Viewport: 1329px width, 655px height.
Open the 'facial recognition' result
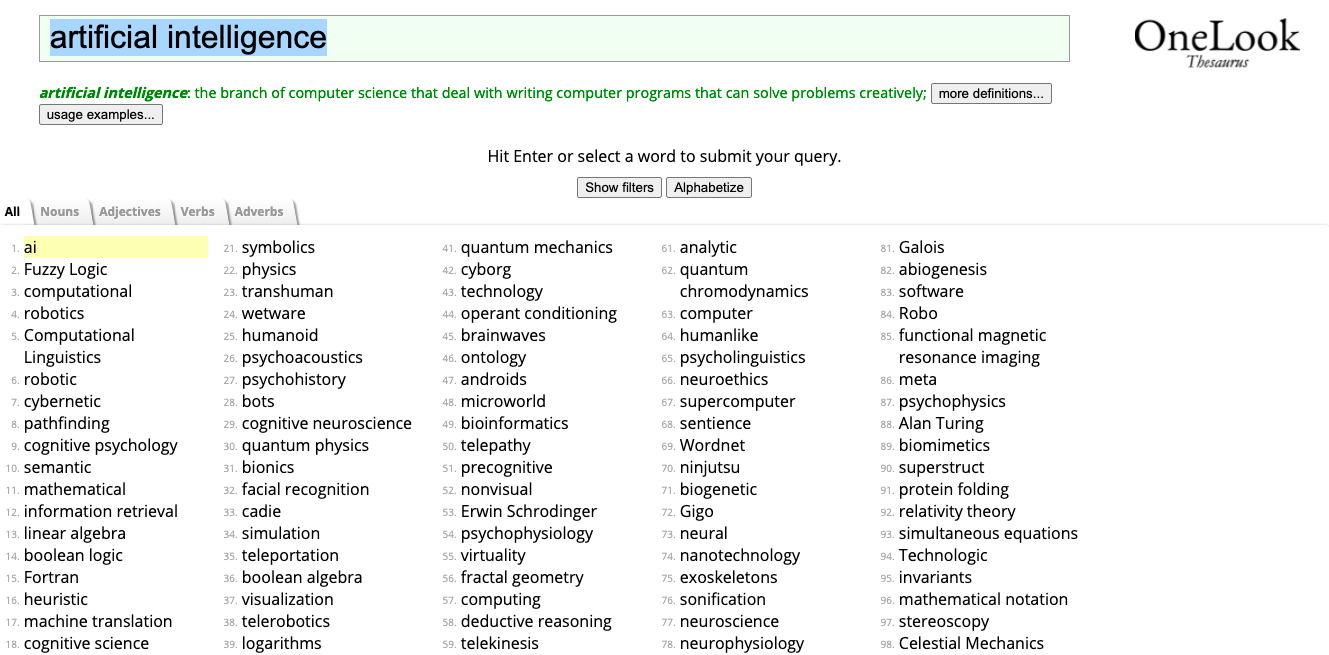coord(305,489)
